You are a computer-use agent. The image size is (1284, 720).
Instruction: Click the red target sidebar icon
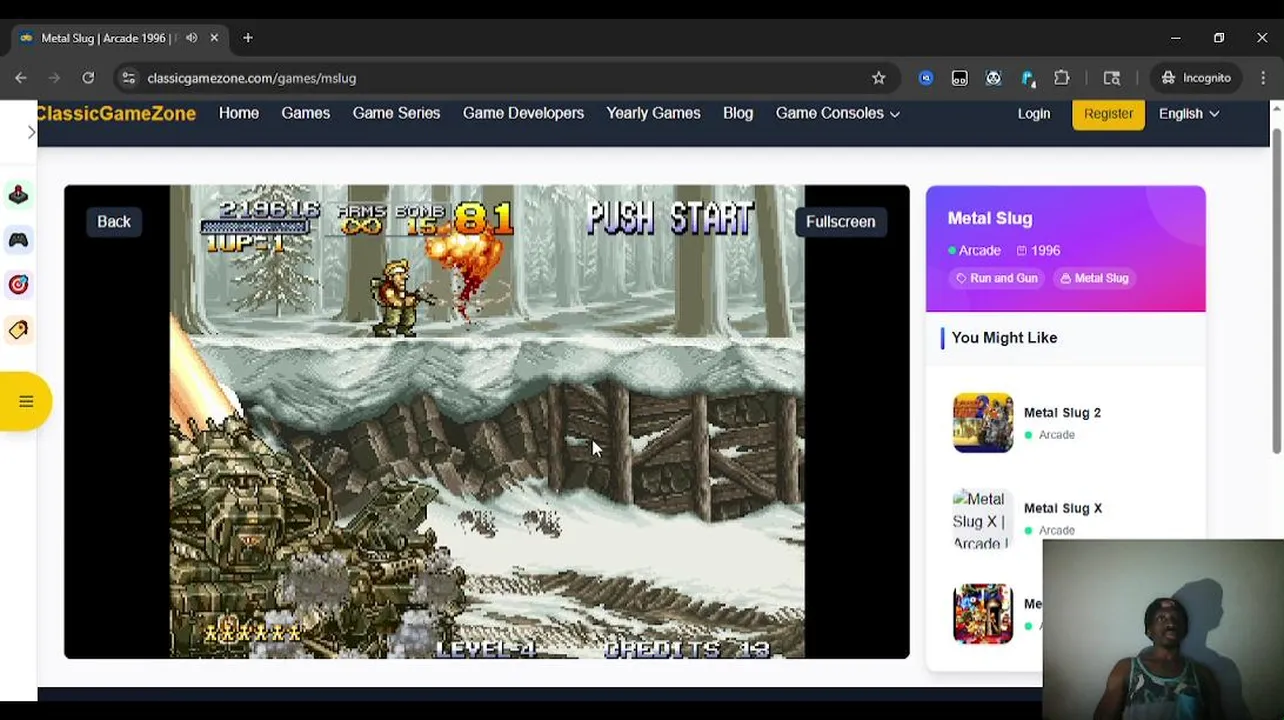point(18,285)
